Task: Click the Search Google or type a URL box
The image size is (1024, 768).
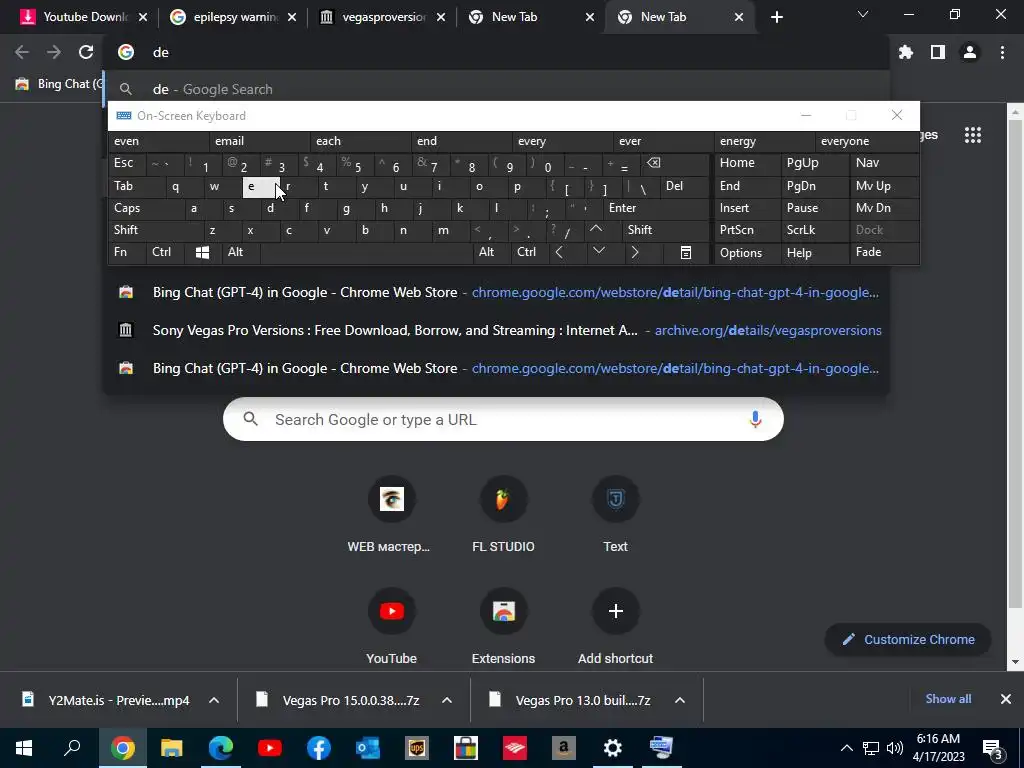Action: pyautogui.click(x=503, y=419)
